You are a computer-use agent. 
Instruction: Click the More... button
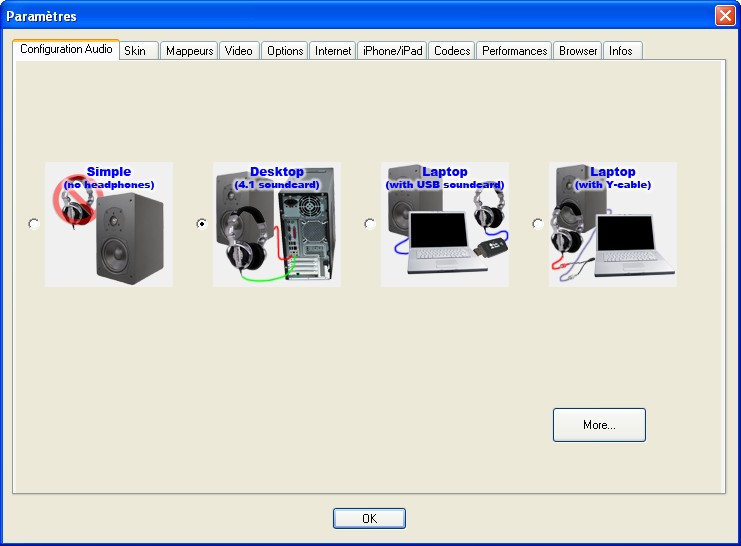(x=599, y=425)
